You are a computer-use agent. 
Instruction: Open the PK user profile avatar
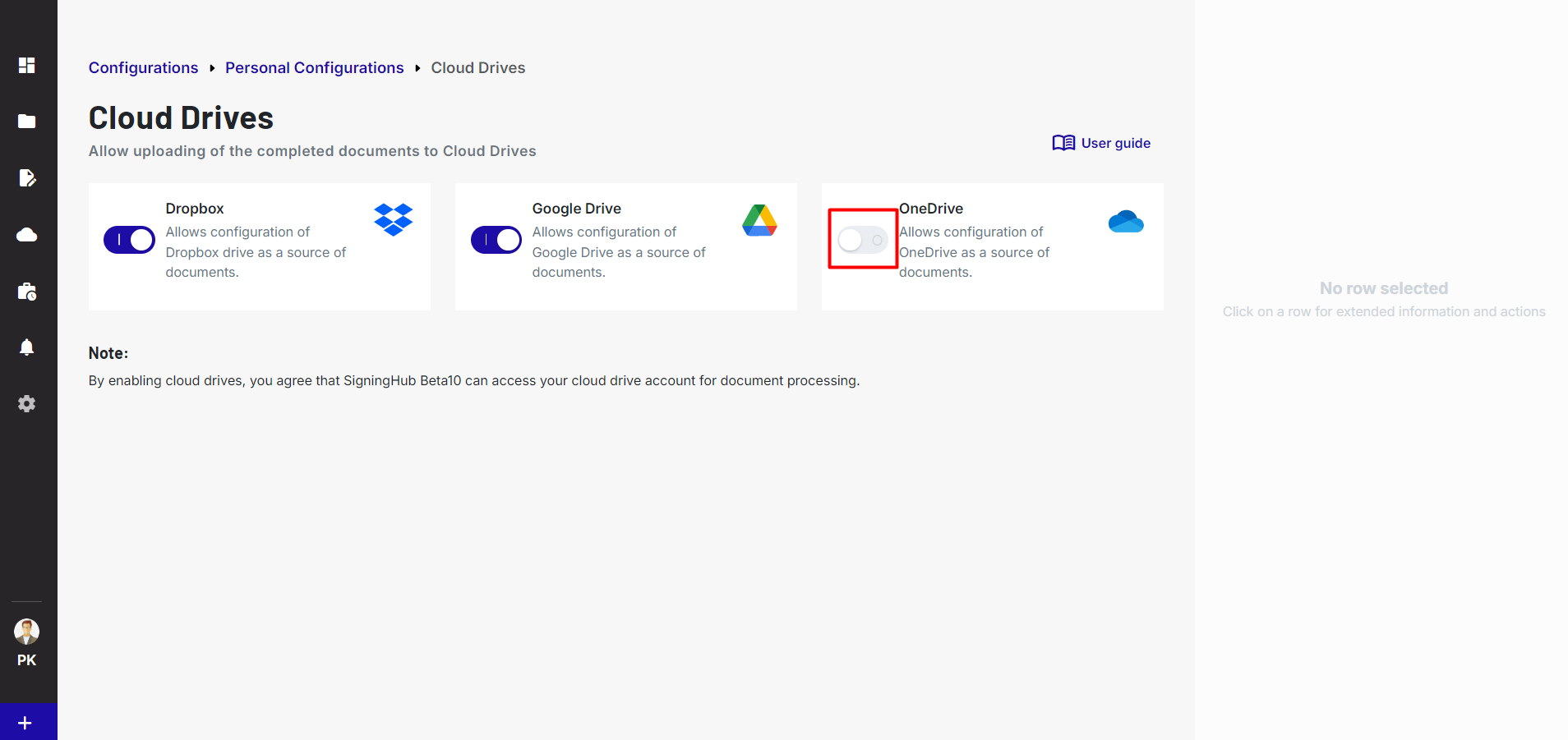tap(27, 632)
